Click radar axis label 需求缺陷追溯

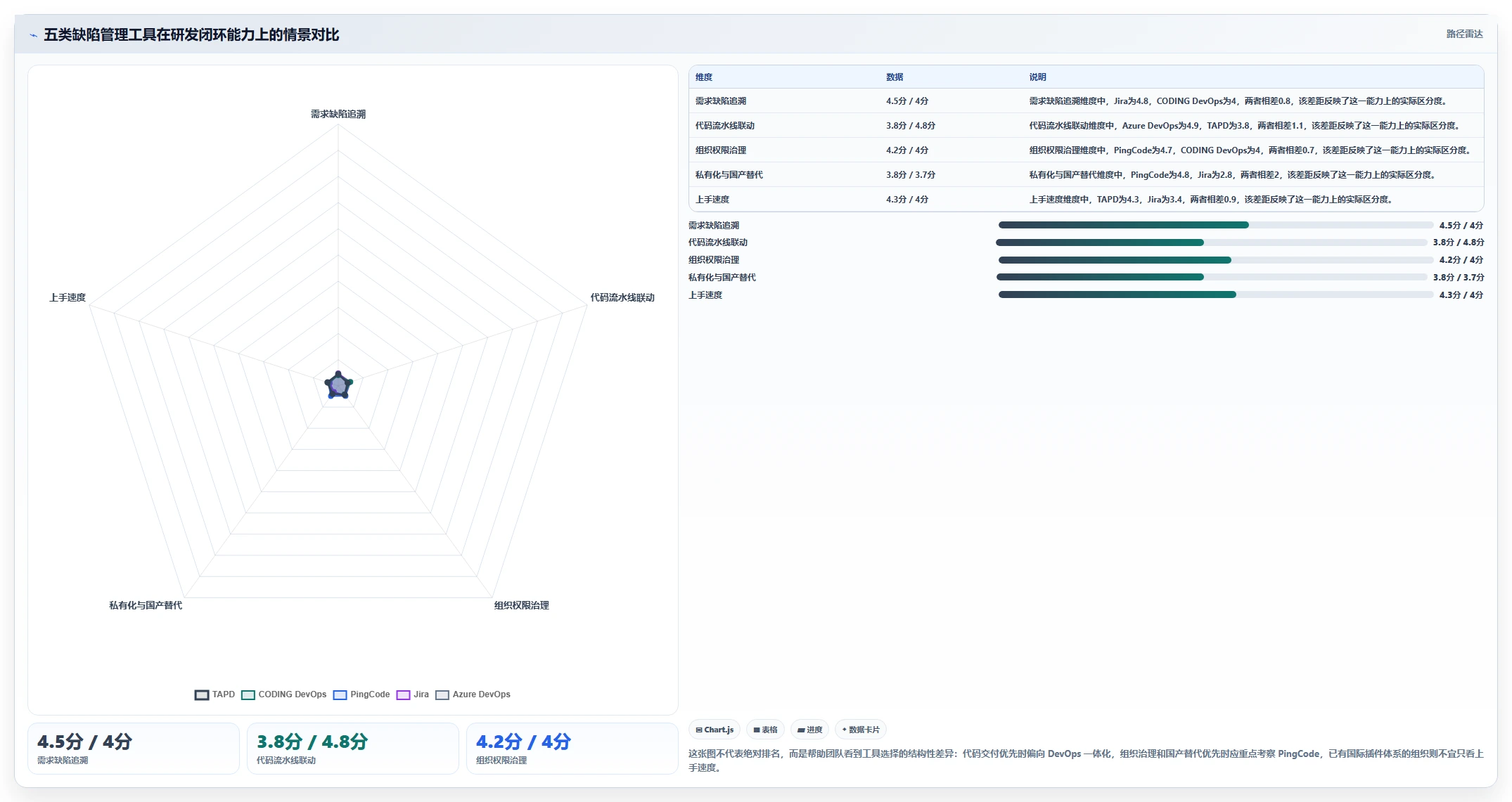338,114
